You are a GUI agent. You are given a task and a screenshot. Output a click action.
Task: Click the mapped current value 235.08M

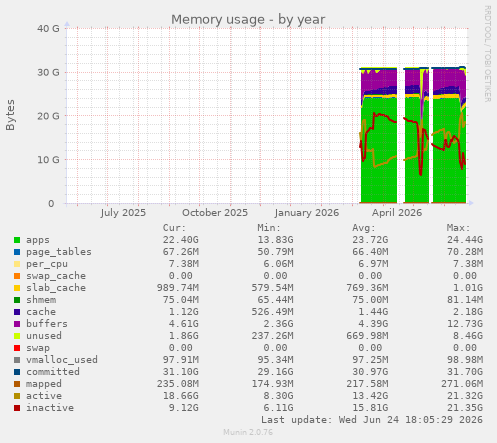tap(178, 384)
